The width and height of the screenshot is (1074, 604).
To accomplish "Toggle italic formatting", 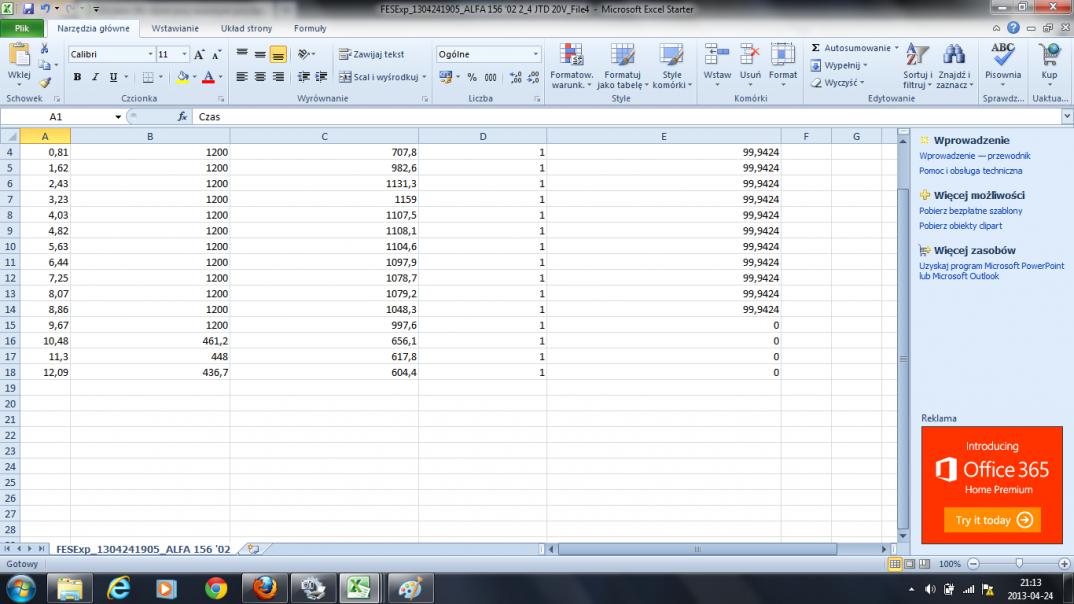I will (95, 77).
